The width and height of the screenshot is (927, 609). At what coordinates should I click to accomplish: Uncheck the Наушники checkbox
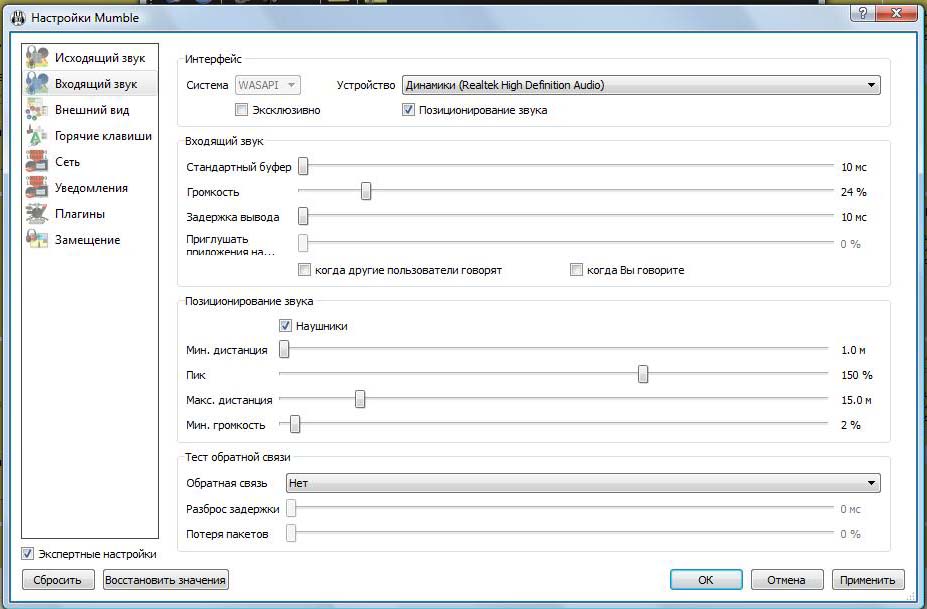click(x=285, y=326)
